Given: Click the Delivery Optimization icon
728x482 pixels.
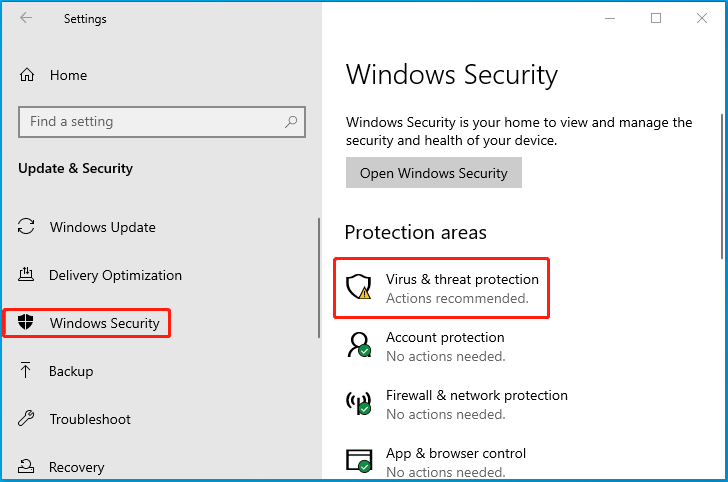Looking at the screenshot, I should pyautogui.click(x=27, y=275).
